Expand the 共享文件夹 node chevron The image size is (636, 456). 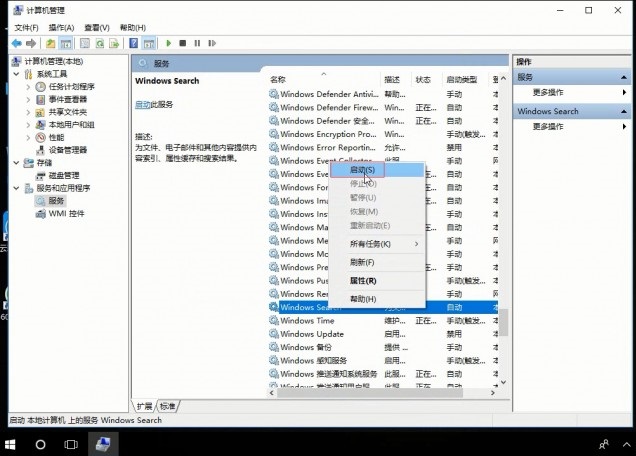pos(28,112)
